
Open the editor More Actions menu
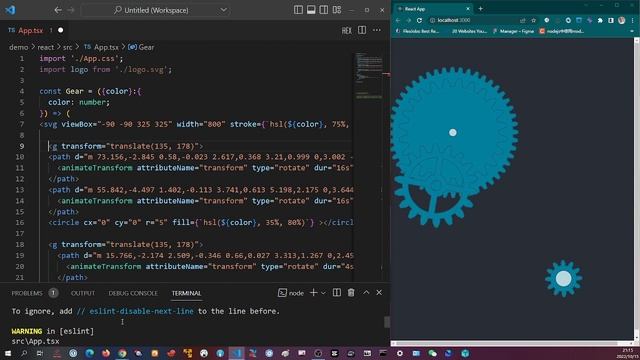tap(377, 30)
